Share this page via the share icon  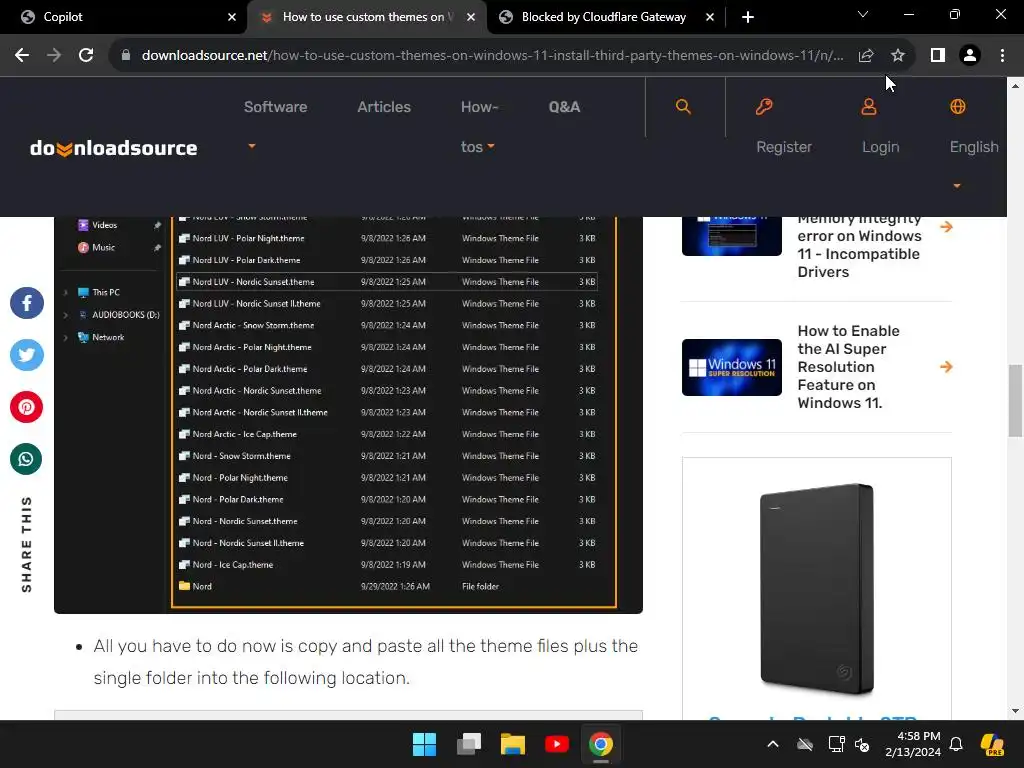(x=866, y=56)
